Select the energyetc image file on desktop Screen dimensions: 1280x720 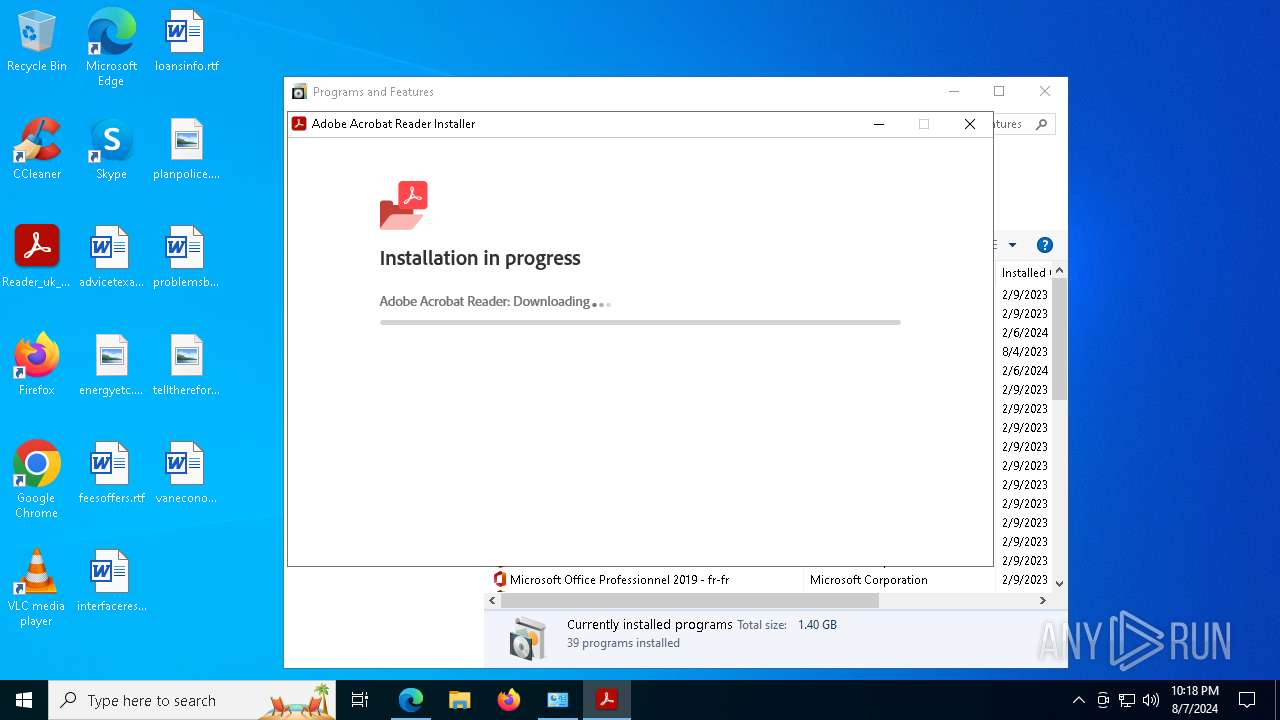(111, 365)
